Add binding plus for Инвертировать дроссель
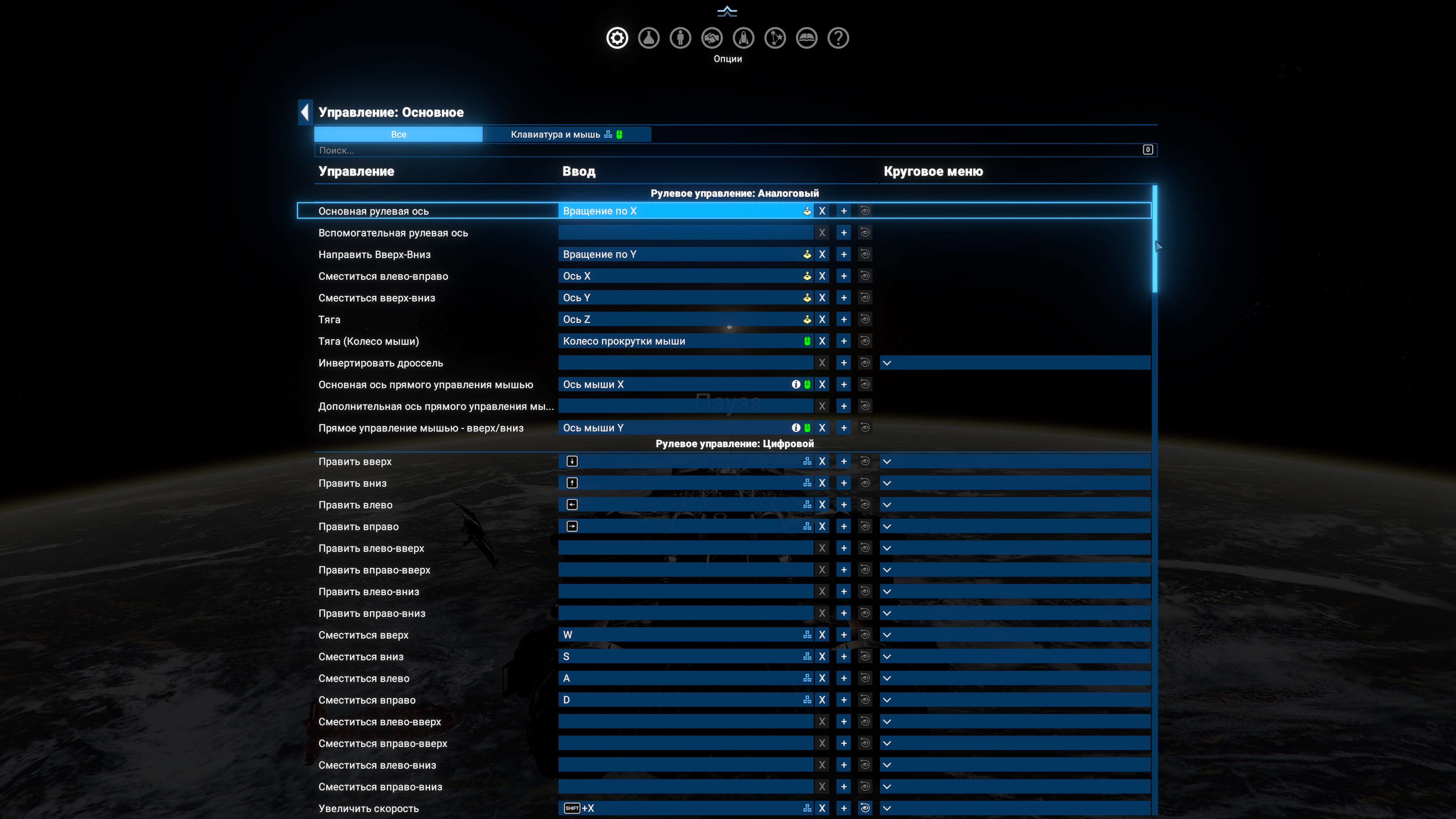Image resolution: width=1456 pixels, height=819 pixels. tap(844, 363)
